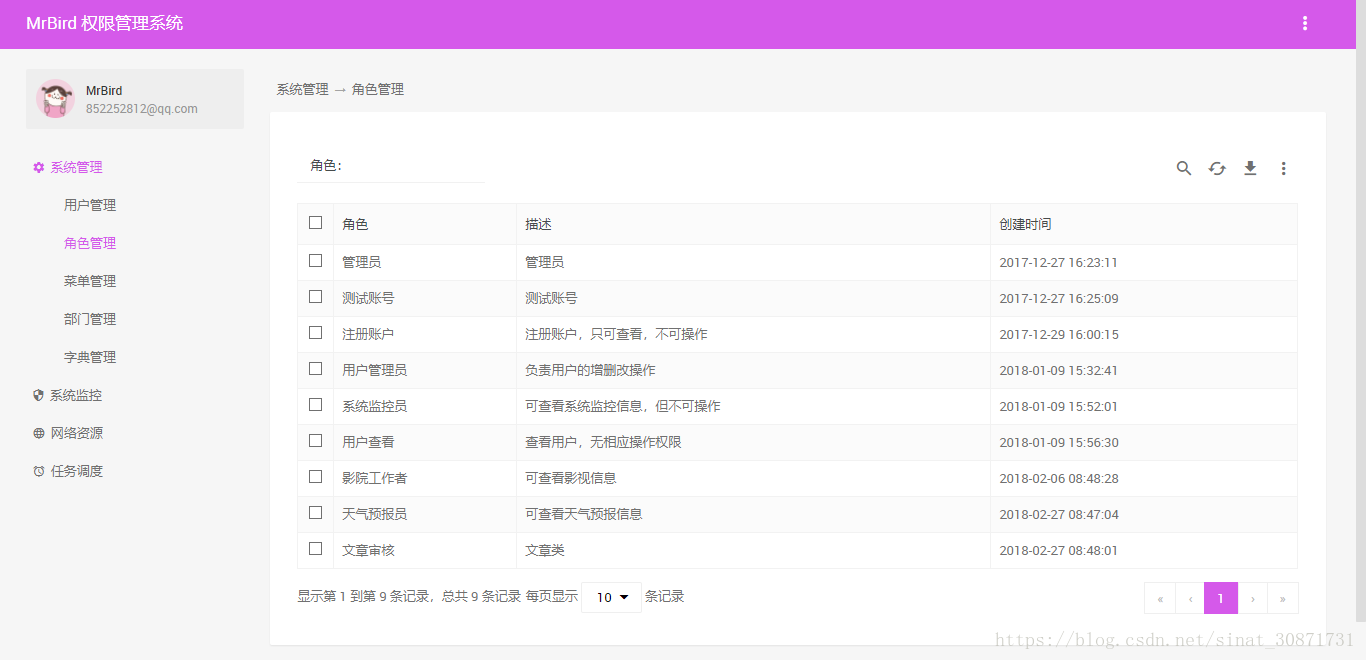Open 部门管理 in the sidebar
This screenshot has height=660, width=1366.
[90, 319]
